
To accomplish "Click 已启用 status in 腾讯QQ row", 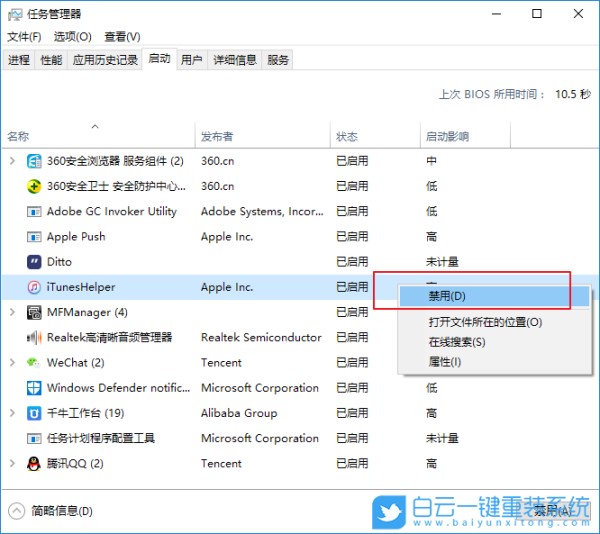I will [352, 464].
